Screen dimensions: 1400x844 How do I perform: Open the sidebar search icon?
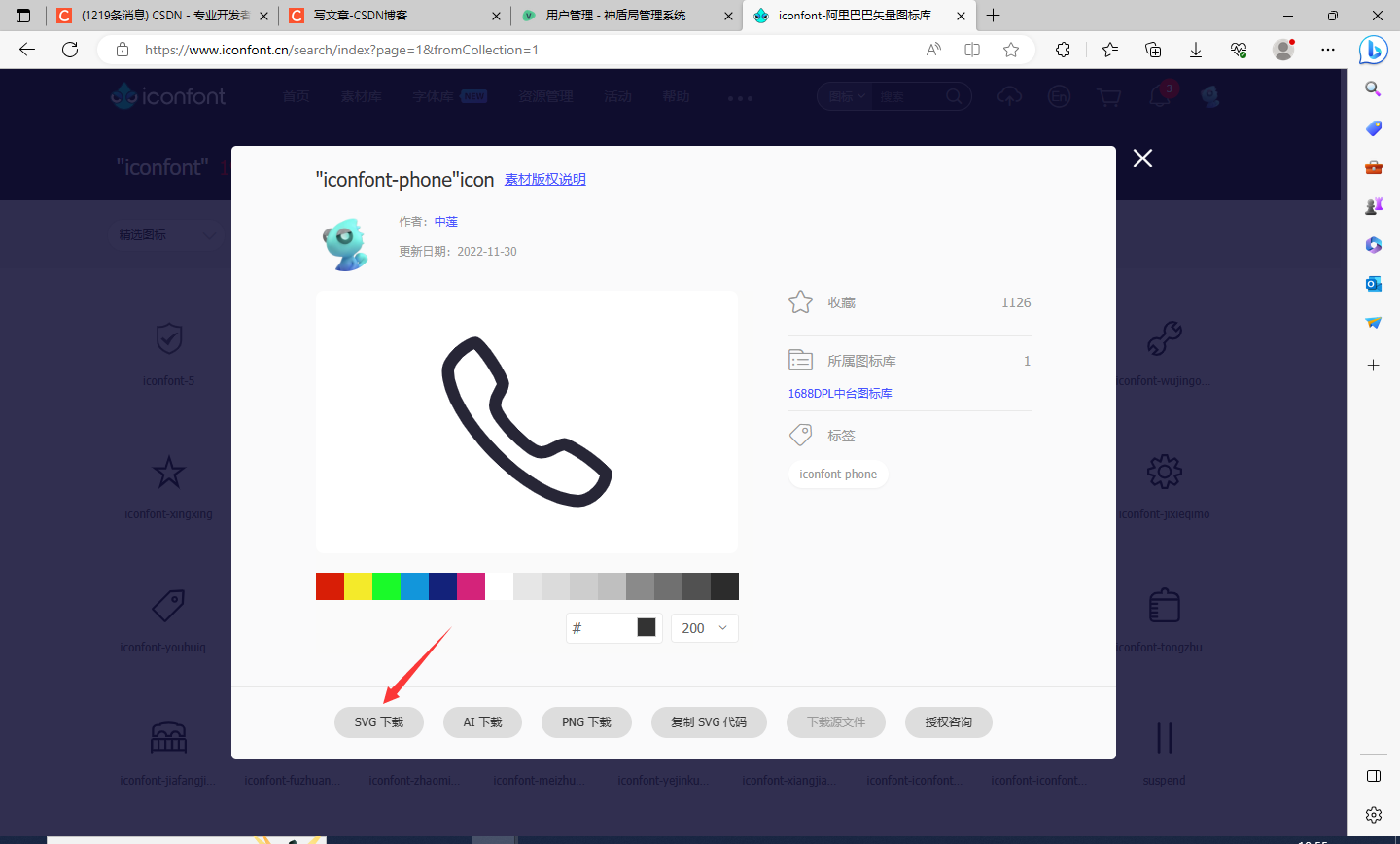(x=1373, y=88)
